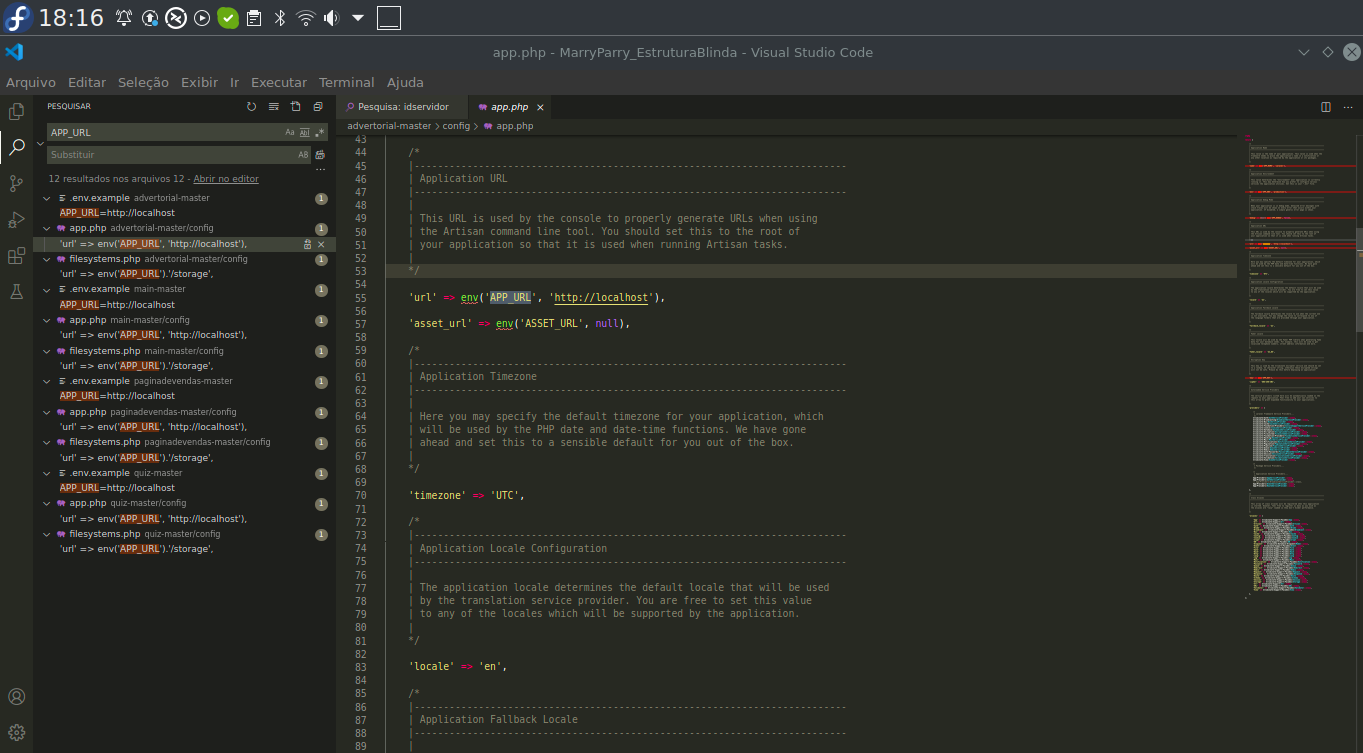Screen dimensions: 1363x753
Task: Clear the search results
Action: point(274,107)
